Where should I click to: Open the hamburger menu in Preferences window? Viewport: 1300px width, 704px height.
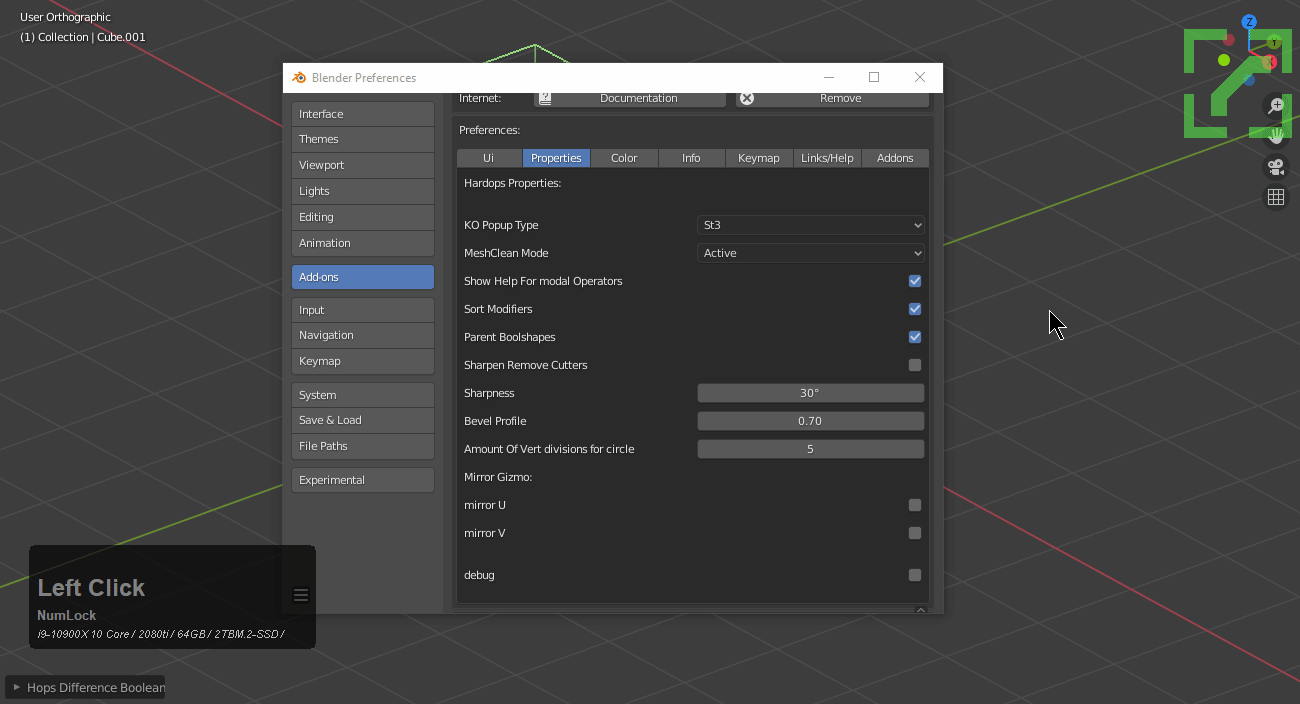tap(301, 595)
